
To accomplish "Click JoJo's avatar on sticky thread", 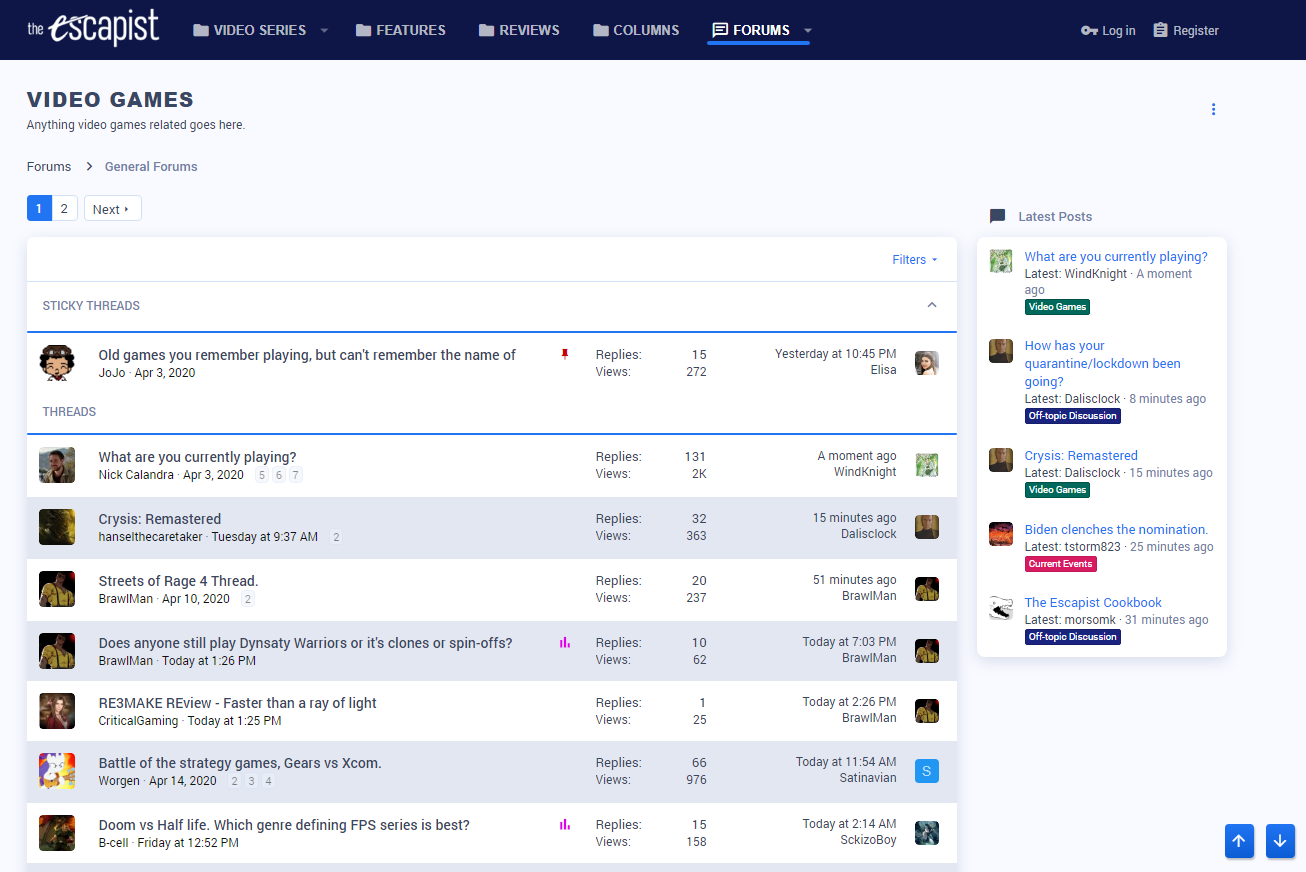I will [x=57, y=363].
